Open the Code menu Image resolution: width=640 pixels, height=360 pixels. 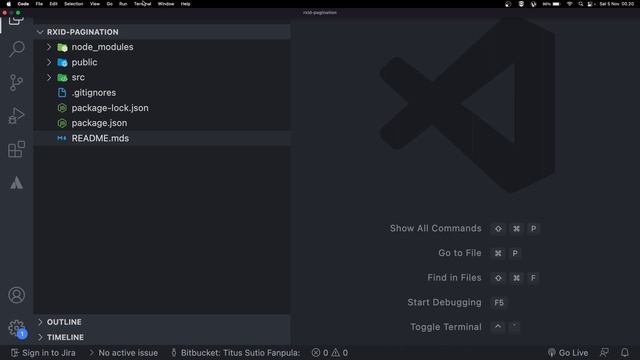click(23, 4)
